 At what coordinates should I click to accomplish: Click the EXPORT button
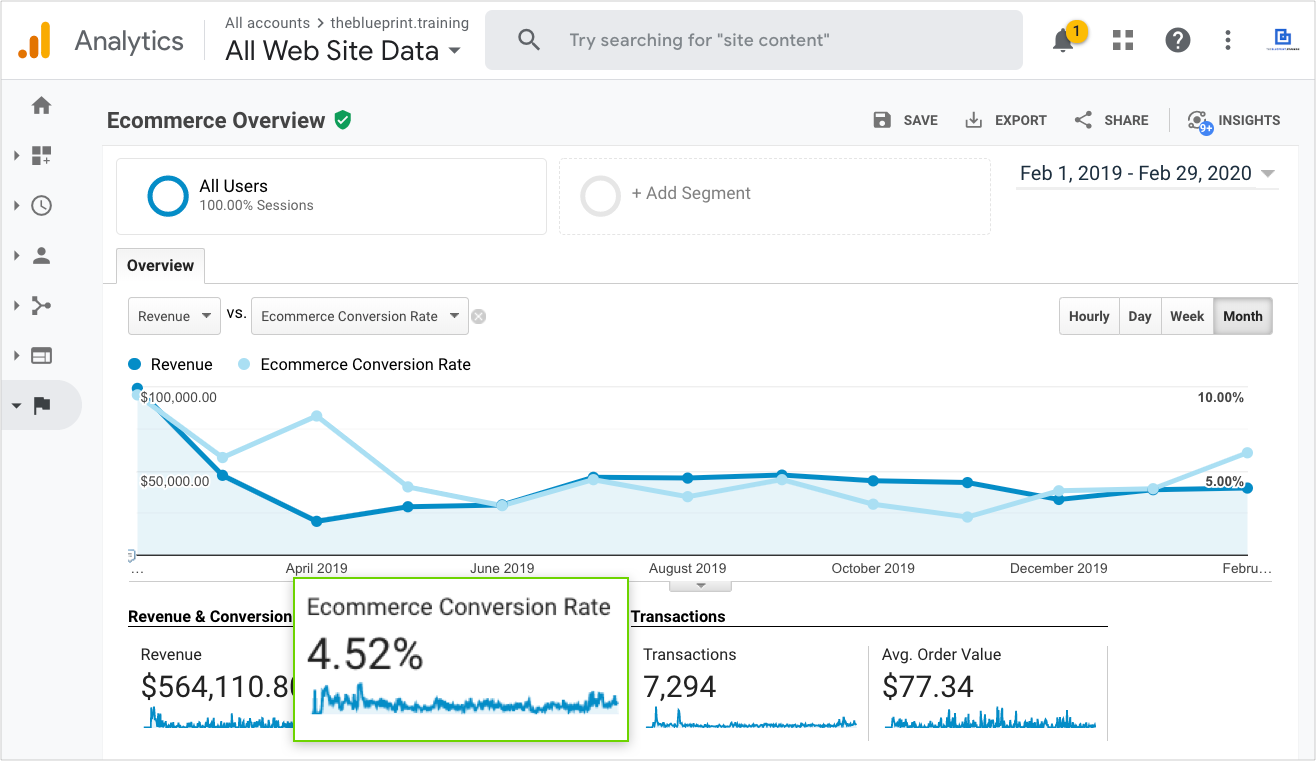(x=1005, y=120)
